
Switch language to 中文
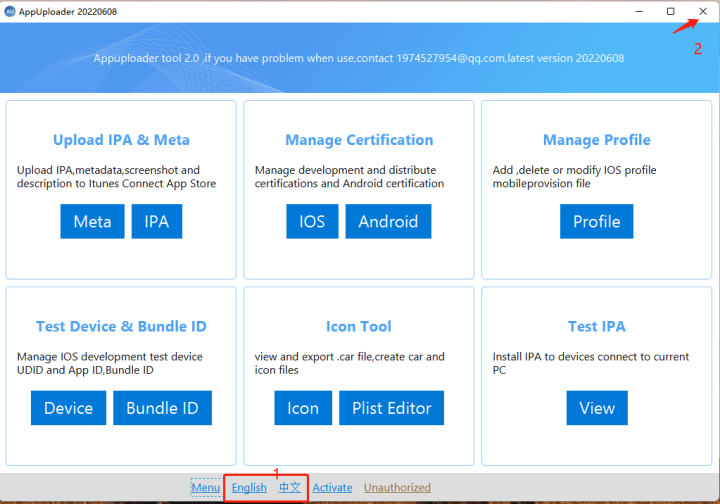(x=290, y=487)
